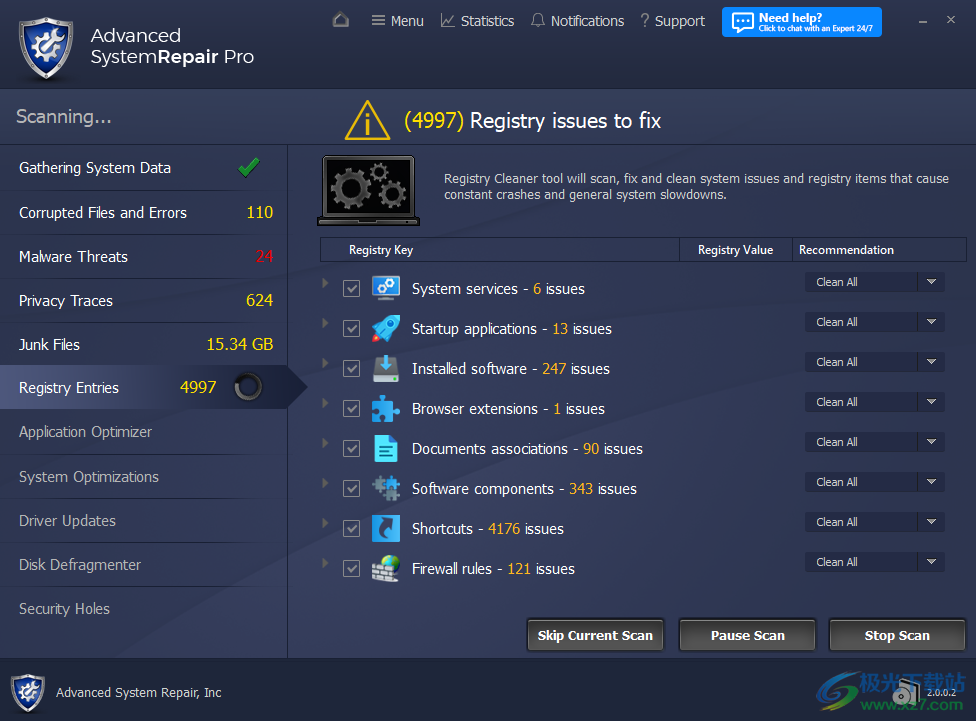Click the yellow warning triangle icon
The height and width of the screenshot is (721, 976).
367,120
